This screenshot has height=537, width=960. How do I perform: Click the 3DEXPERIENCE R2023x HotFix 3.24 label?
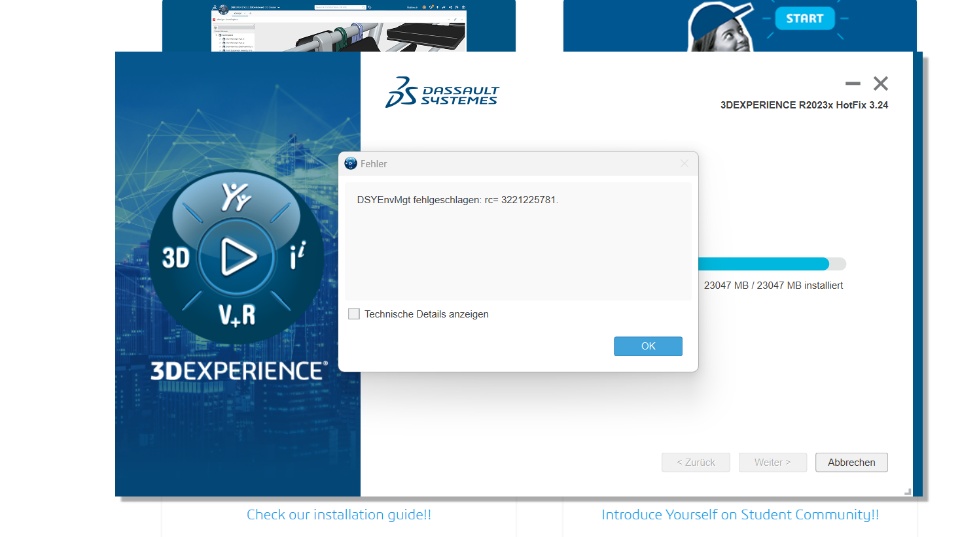[804, 105]
